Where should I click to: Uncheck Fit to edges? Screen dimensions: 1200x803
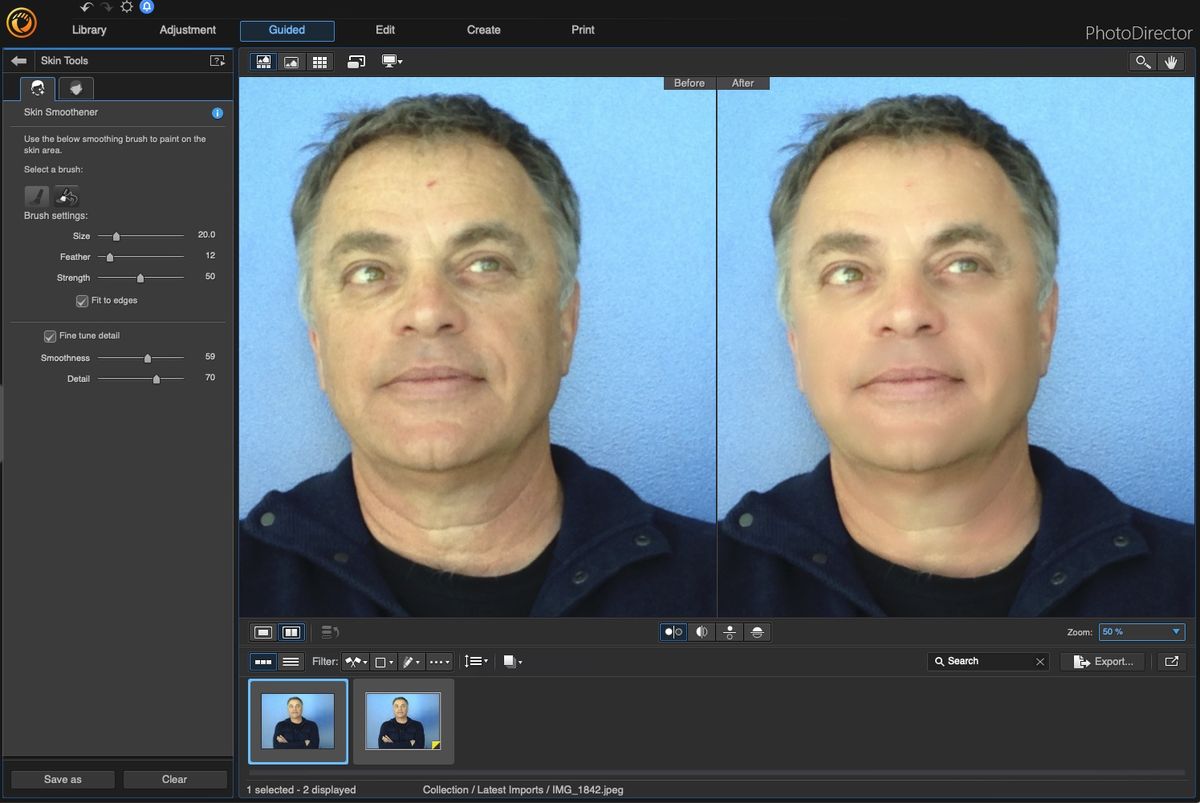click(82, 300)
